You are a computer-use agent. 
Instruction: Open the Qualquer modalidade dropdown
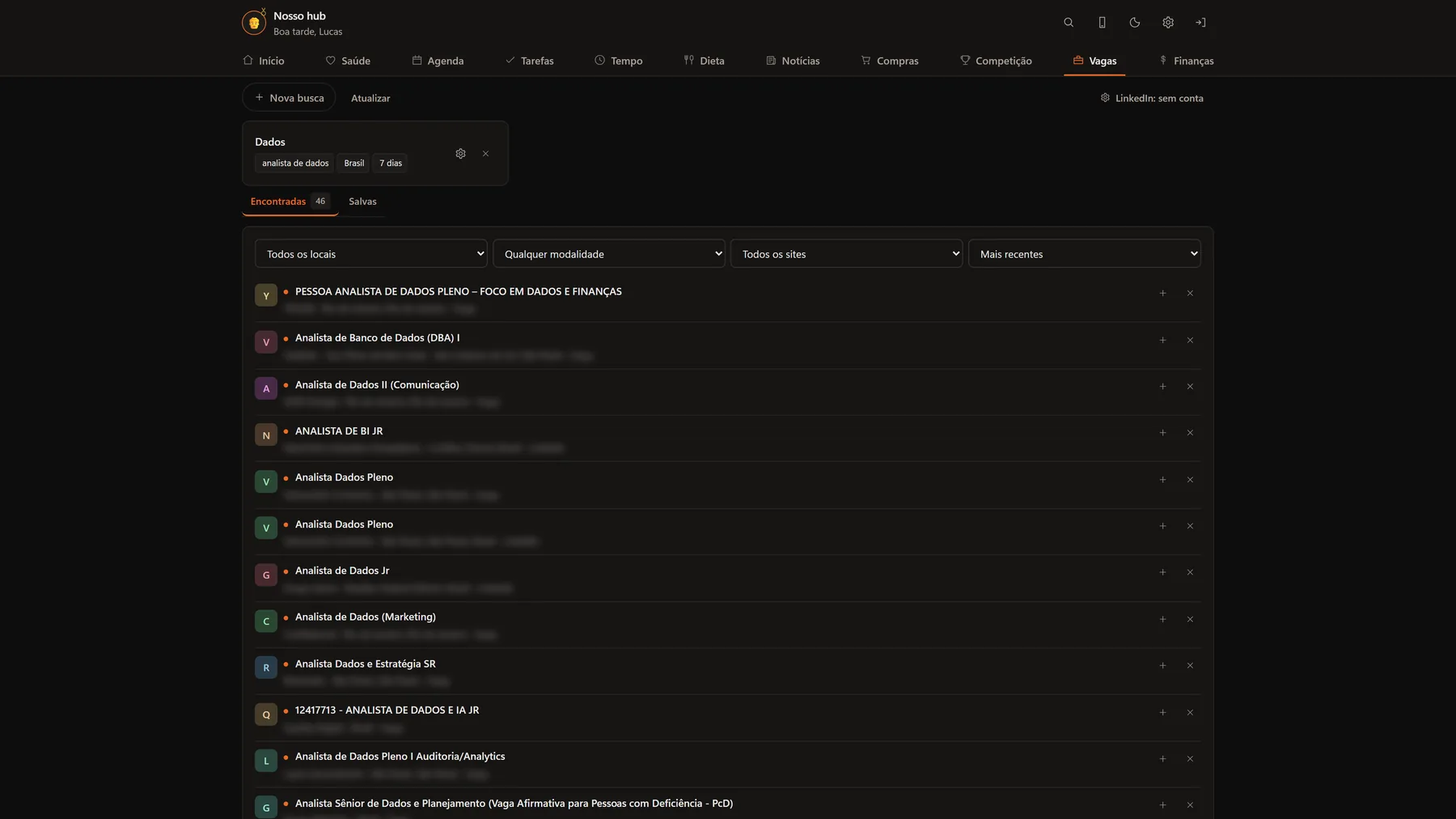[609, 253]
